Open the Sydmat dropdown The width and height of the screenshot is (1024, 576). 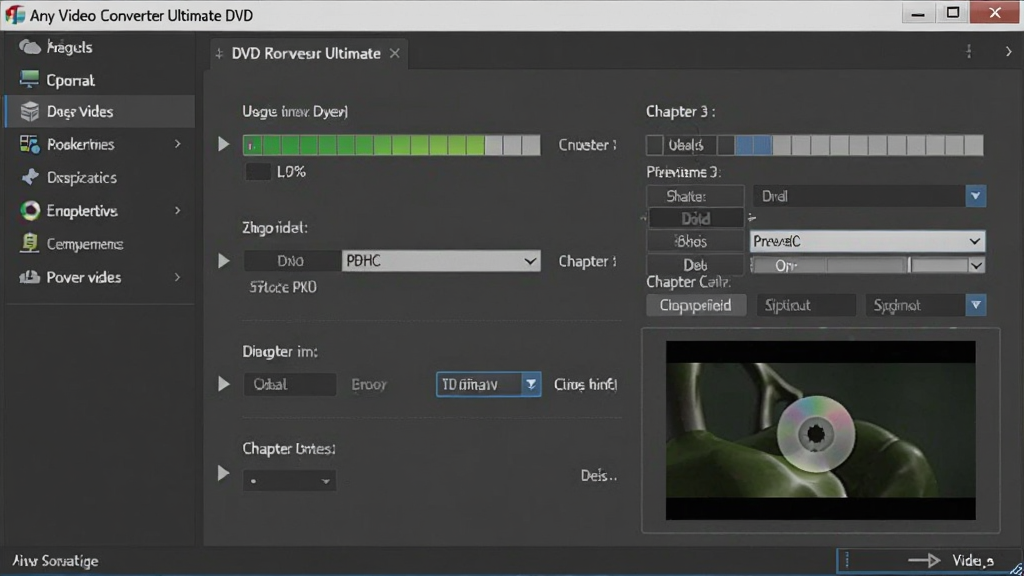click(925, 305)
